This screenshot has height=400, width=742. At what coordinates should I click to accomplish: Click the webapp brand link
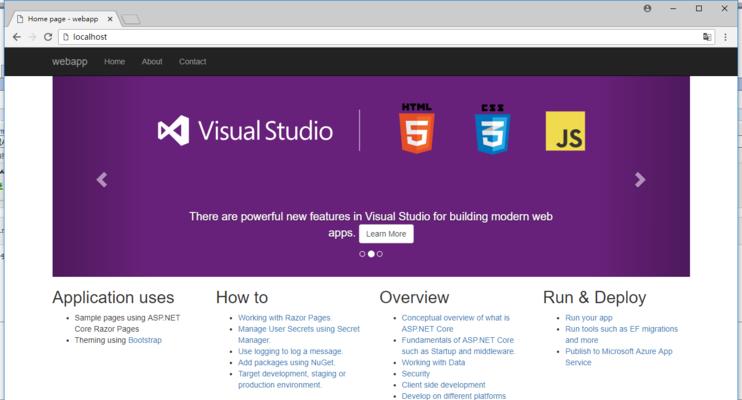tap(70, 62)
